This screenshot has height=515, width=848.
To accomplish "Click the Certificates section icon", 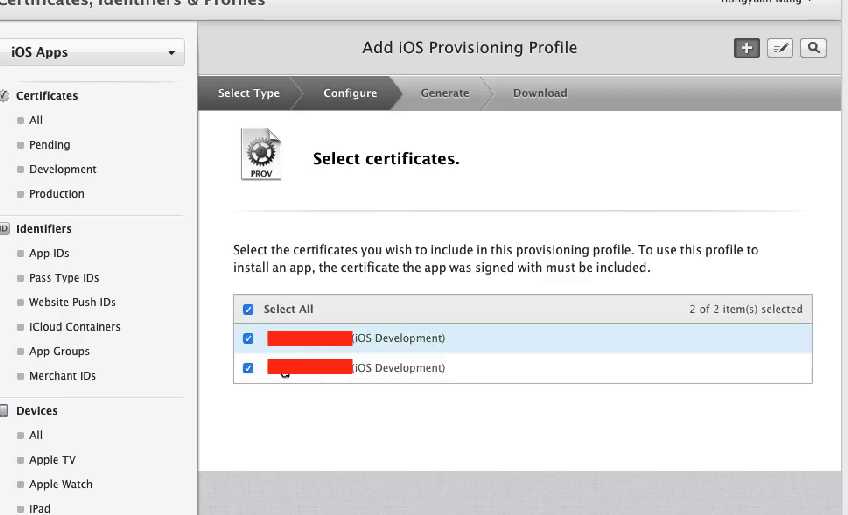I will pyautogui.click(x=5, y=96).
